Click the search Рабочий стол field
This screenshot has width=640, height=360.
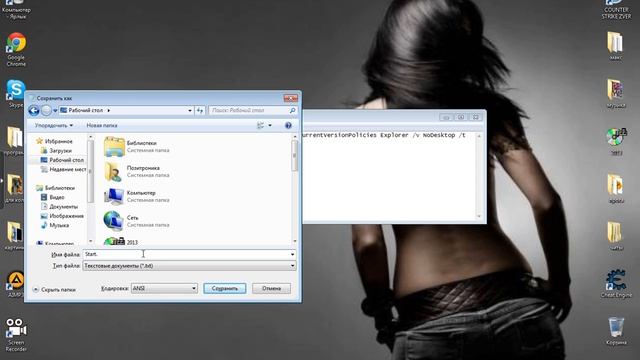pos(249,111)
